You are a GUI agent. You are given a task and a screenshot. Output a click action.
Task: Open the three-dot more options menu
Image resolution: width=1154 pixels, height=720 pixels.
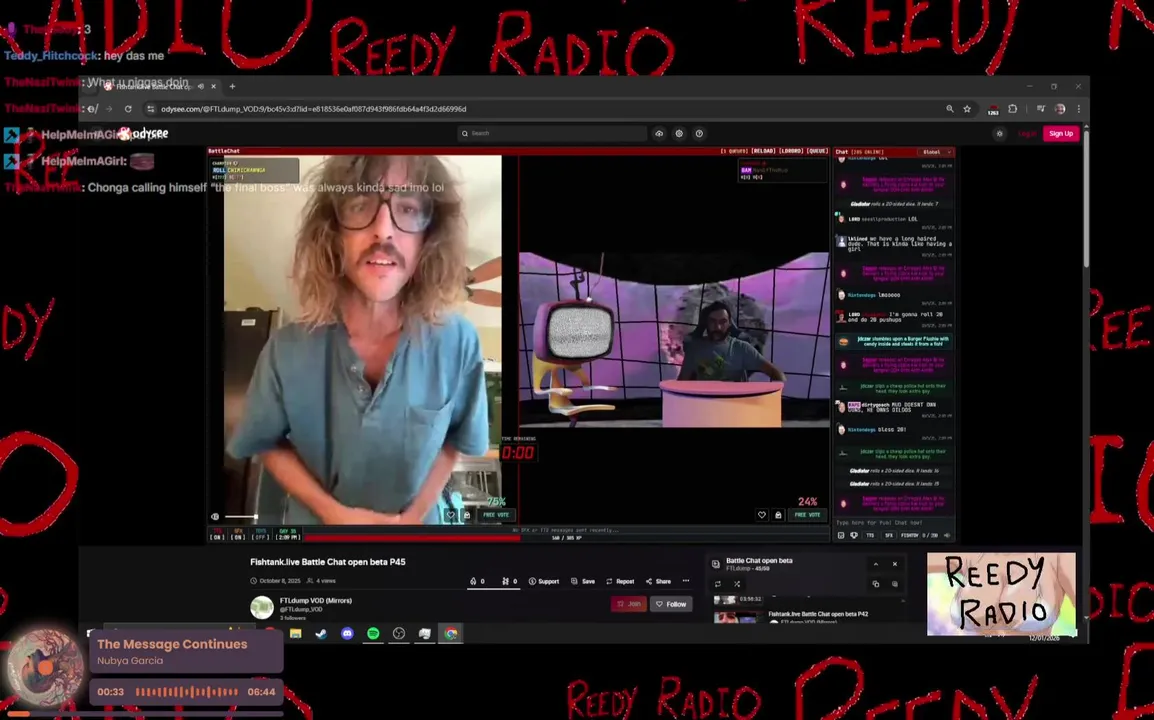click(686, 581)
